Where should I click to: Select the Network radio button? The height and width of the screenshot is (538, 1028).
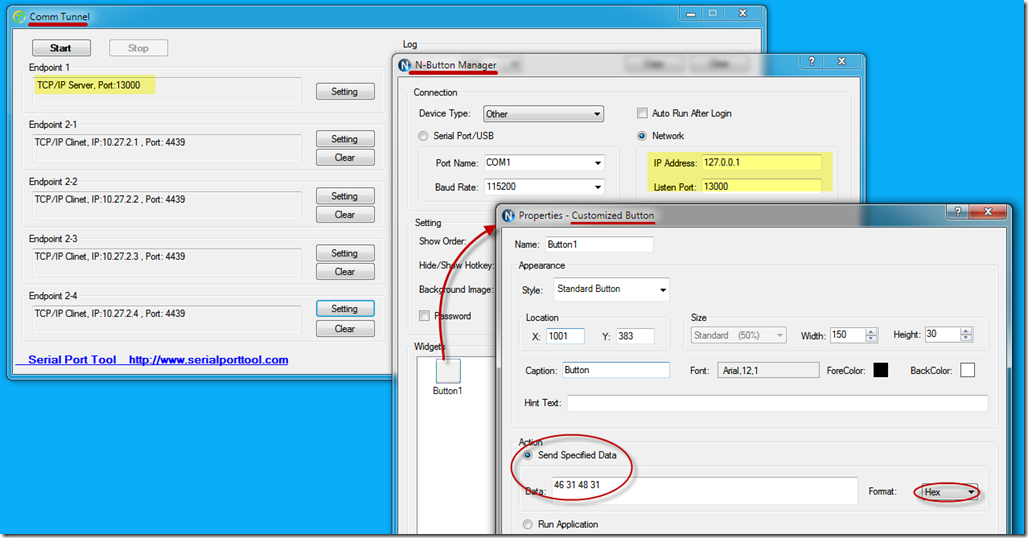pos(642,136)
